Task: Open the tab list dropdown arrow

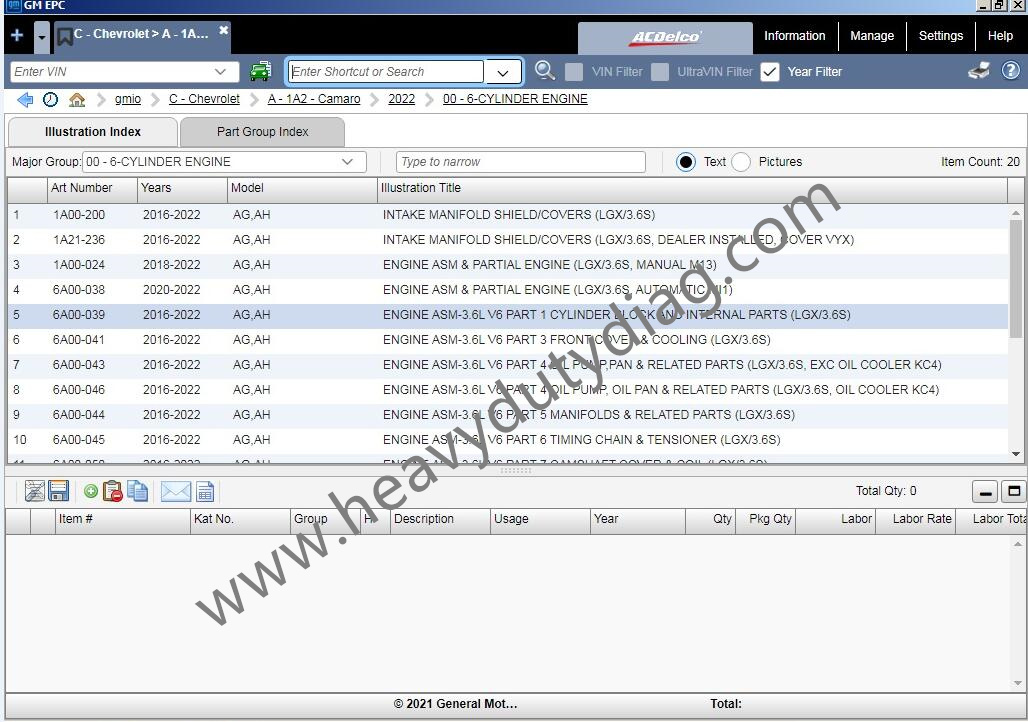Action: click(41, 37)
